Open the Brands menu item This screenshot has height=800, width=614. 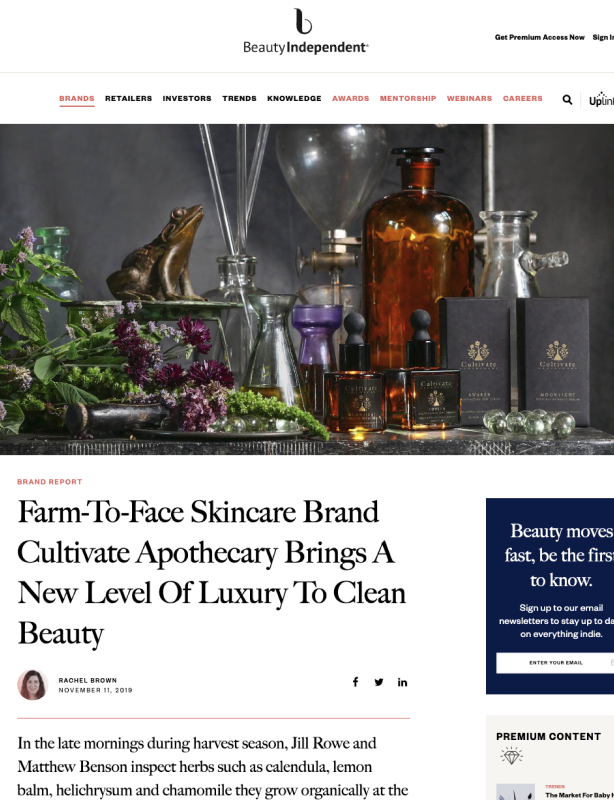click(x=77, y=98)
